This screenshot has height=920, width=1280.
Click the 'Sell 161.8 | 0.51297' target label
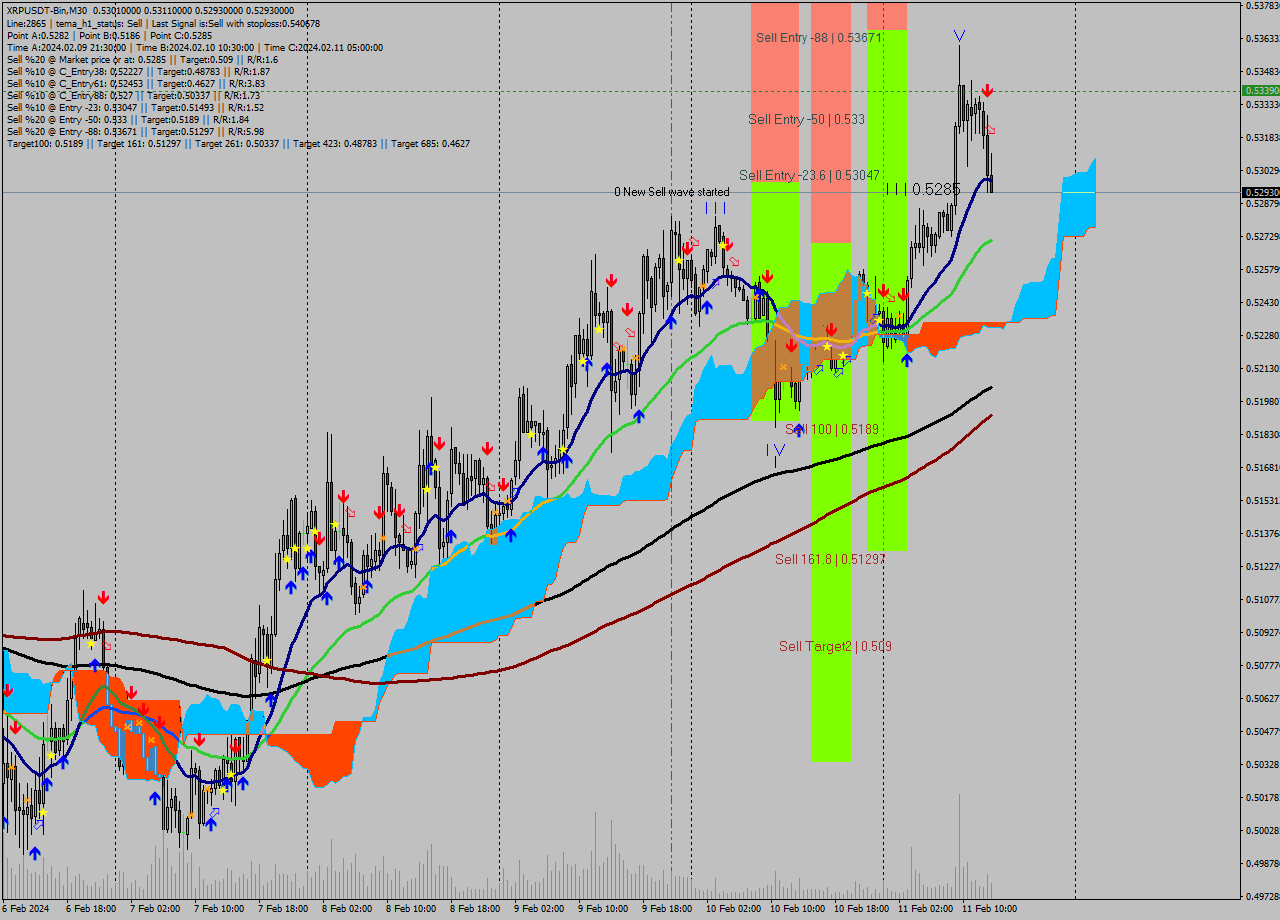830,559
